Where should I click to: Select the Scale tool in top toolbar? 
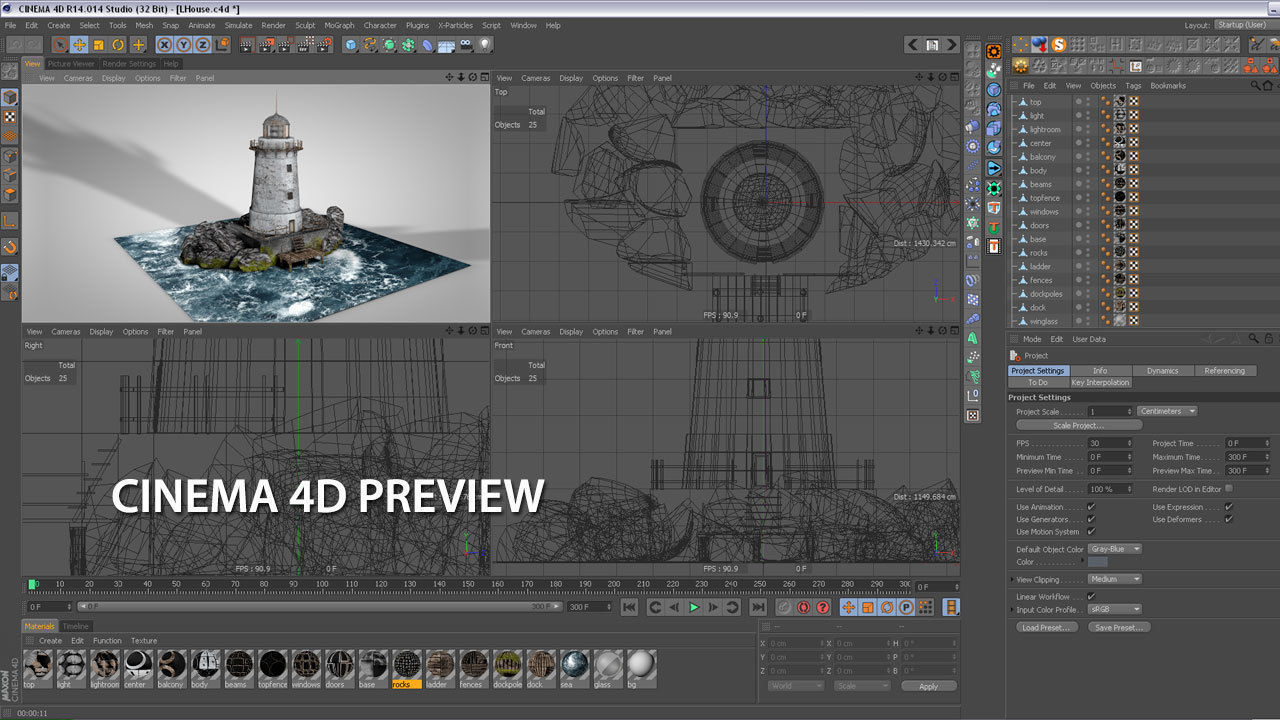[x=99, y=45]
